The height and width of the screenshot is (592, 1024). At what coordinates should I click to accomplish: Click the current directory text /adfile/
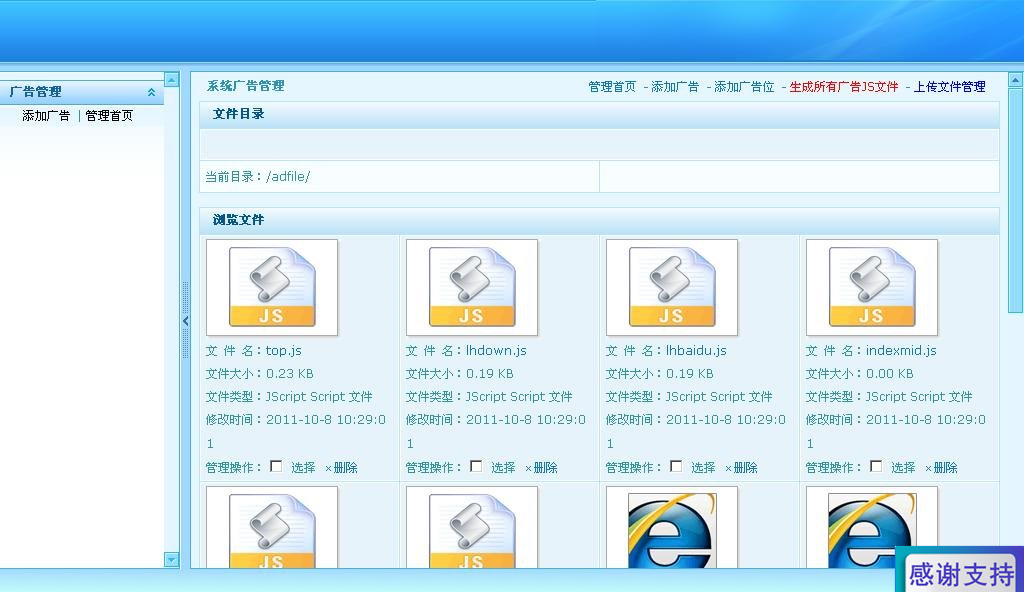288,176
